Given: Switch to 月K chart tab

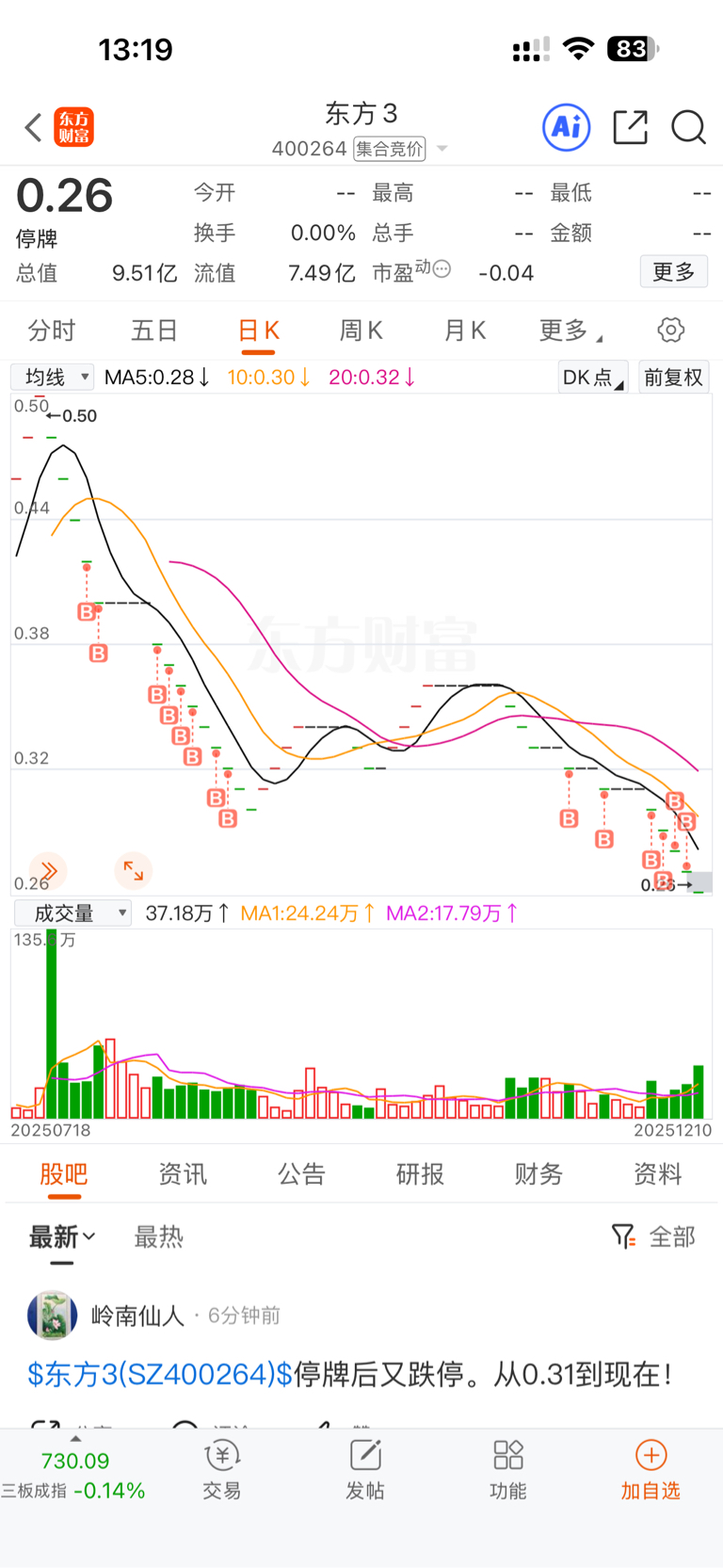Looking at the screenshot, I should [464, 331].
